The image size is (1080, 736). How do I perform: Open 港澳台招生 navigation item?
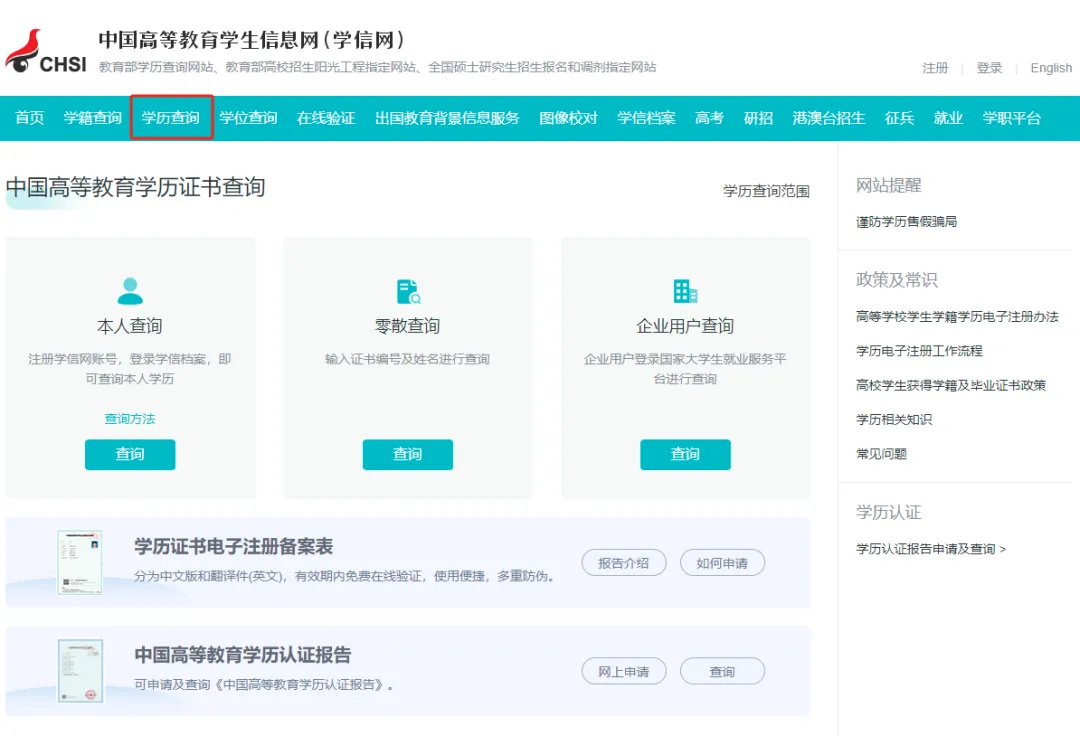[829, 118]
